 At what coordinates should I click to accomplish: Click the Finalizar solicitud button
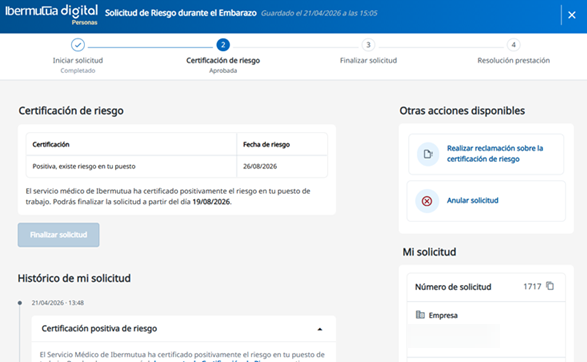point(58,235)
